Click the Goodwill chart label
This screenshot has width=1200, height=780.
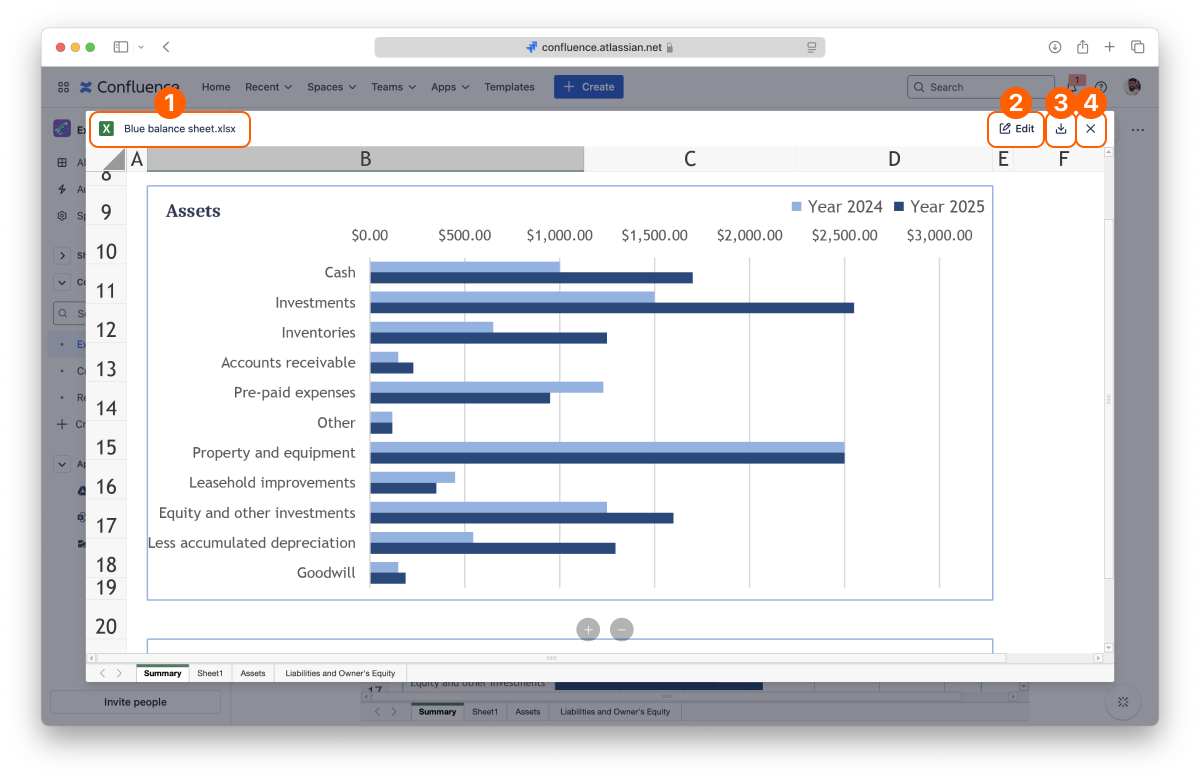[x=326, y=572]
